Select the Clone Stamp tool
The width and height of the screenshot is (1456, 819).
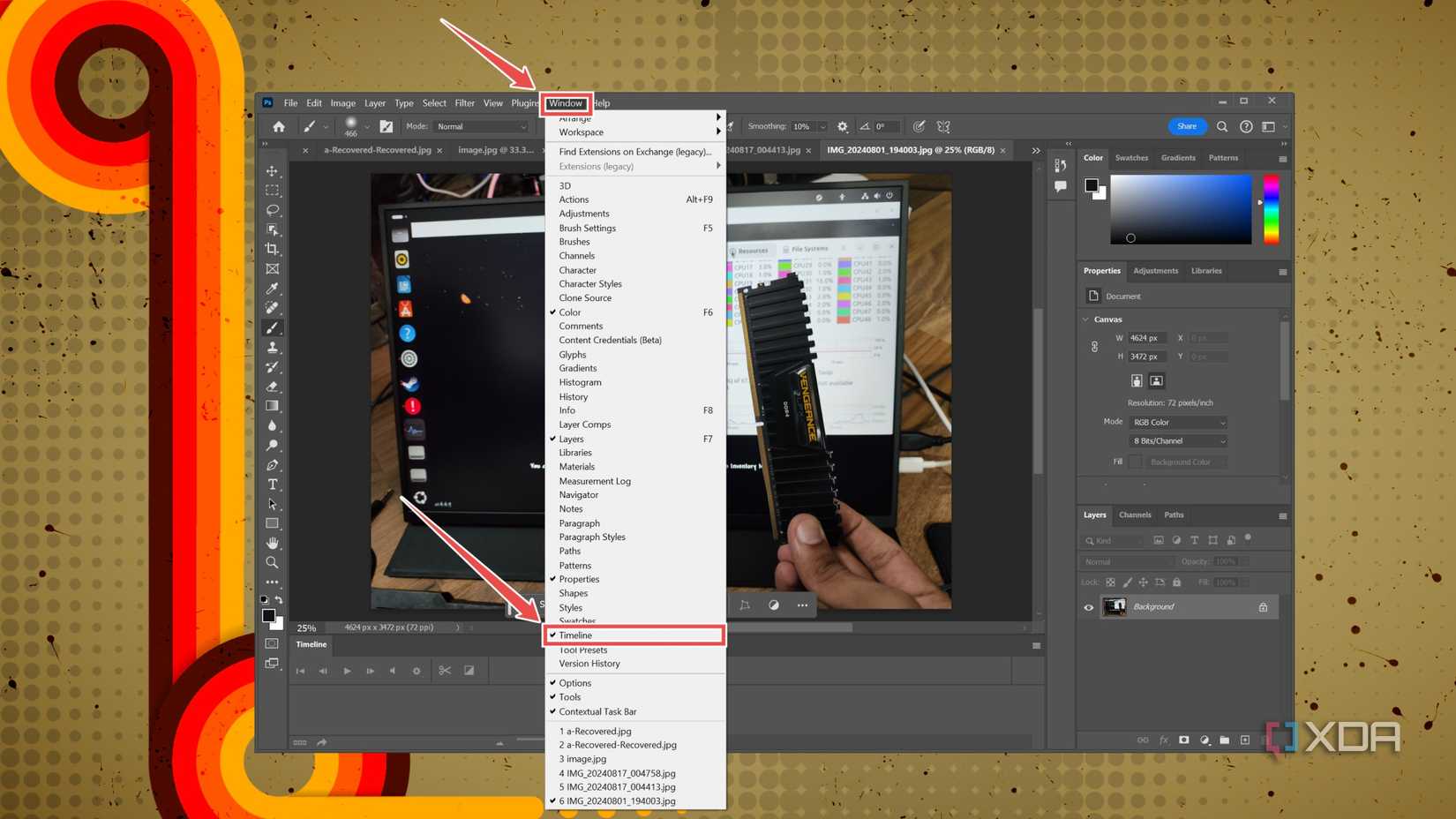272,347
